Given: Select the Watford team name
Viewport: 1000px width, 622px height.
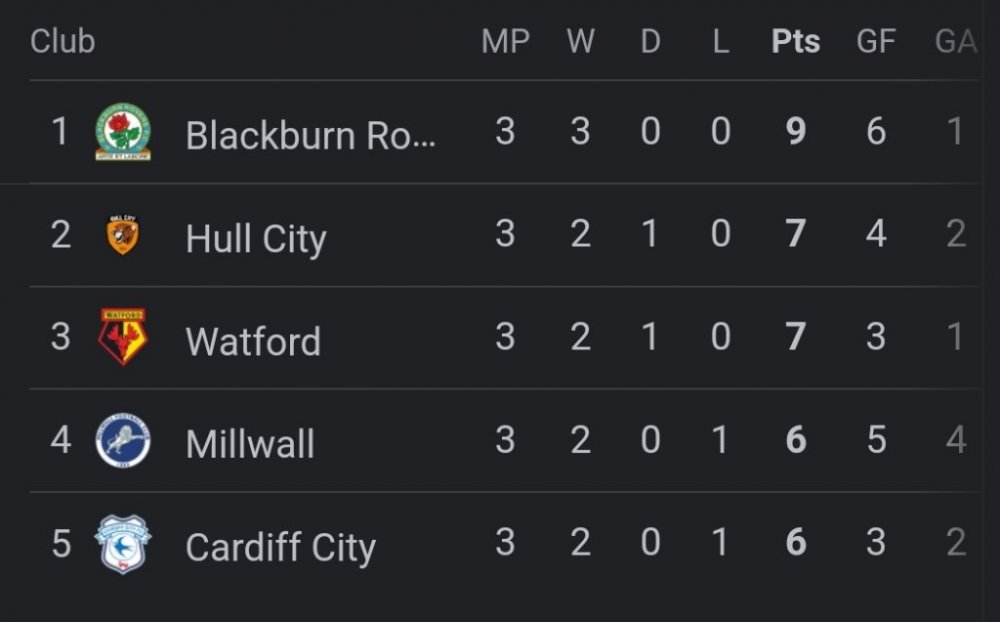Looking at the screenshot, I should pyautogui.click(x=253, y=341).
